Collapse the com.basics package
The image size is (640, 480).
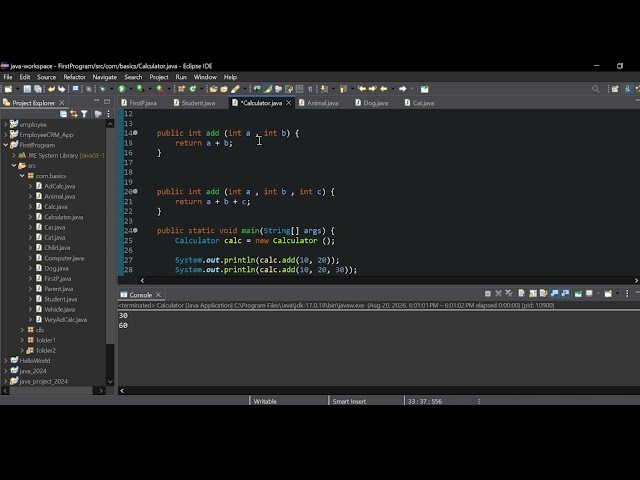coord(22,176)
